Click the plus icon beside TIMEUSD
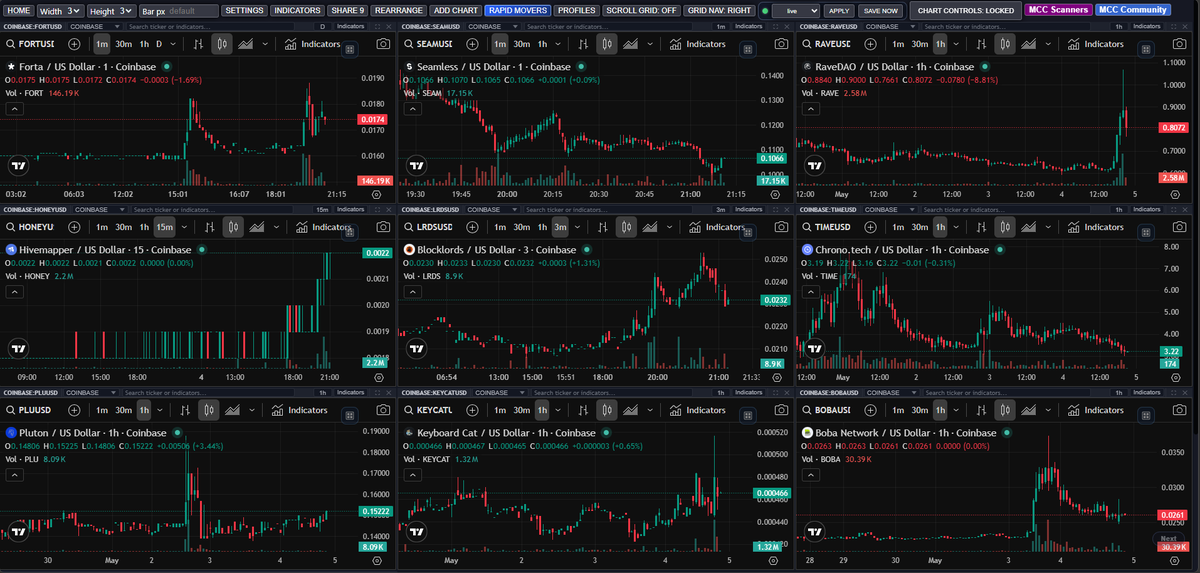1200x573 pixels. click(x=869, y=228)
